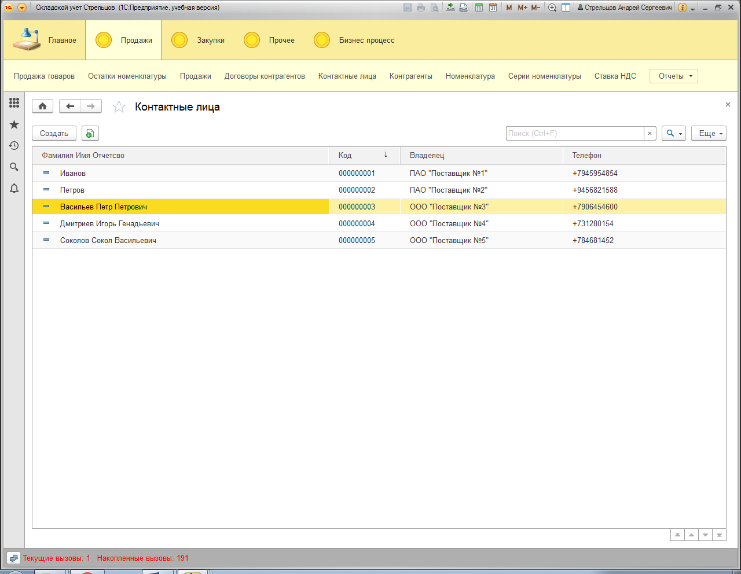Switch to the Продажи section

(x=124, y=40)
